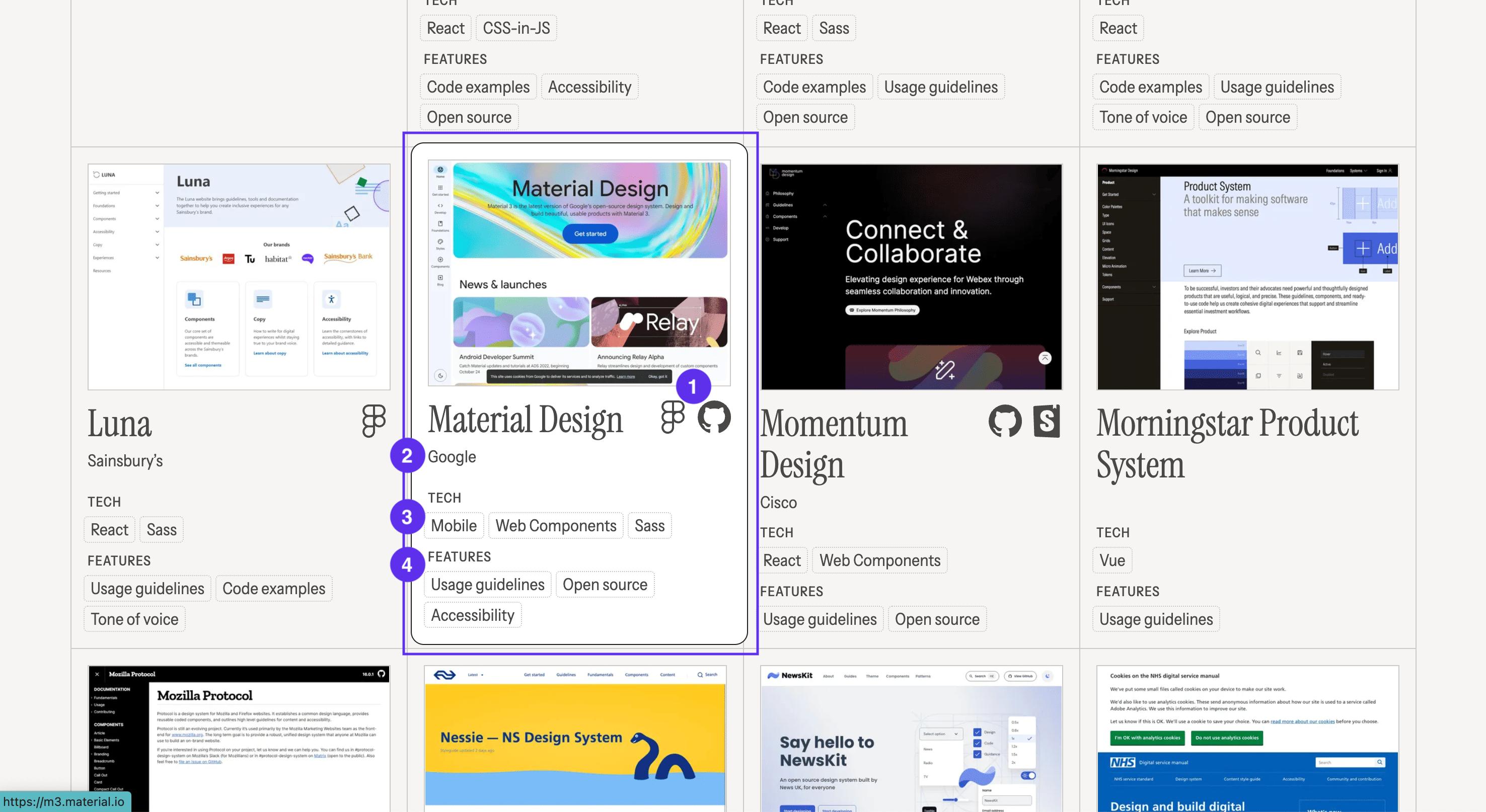The width and height of the screenshot is (1486, 812).
Task: Select the Accessibility tag beside Code examples
Action: tap(589, 87)
